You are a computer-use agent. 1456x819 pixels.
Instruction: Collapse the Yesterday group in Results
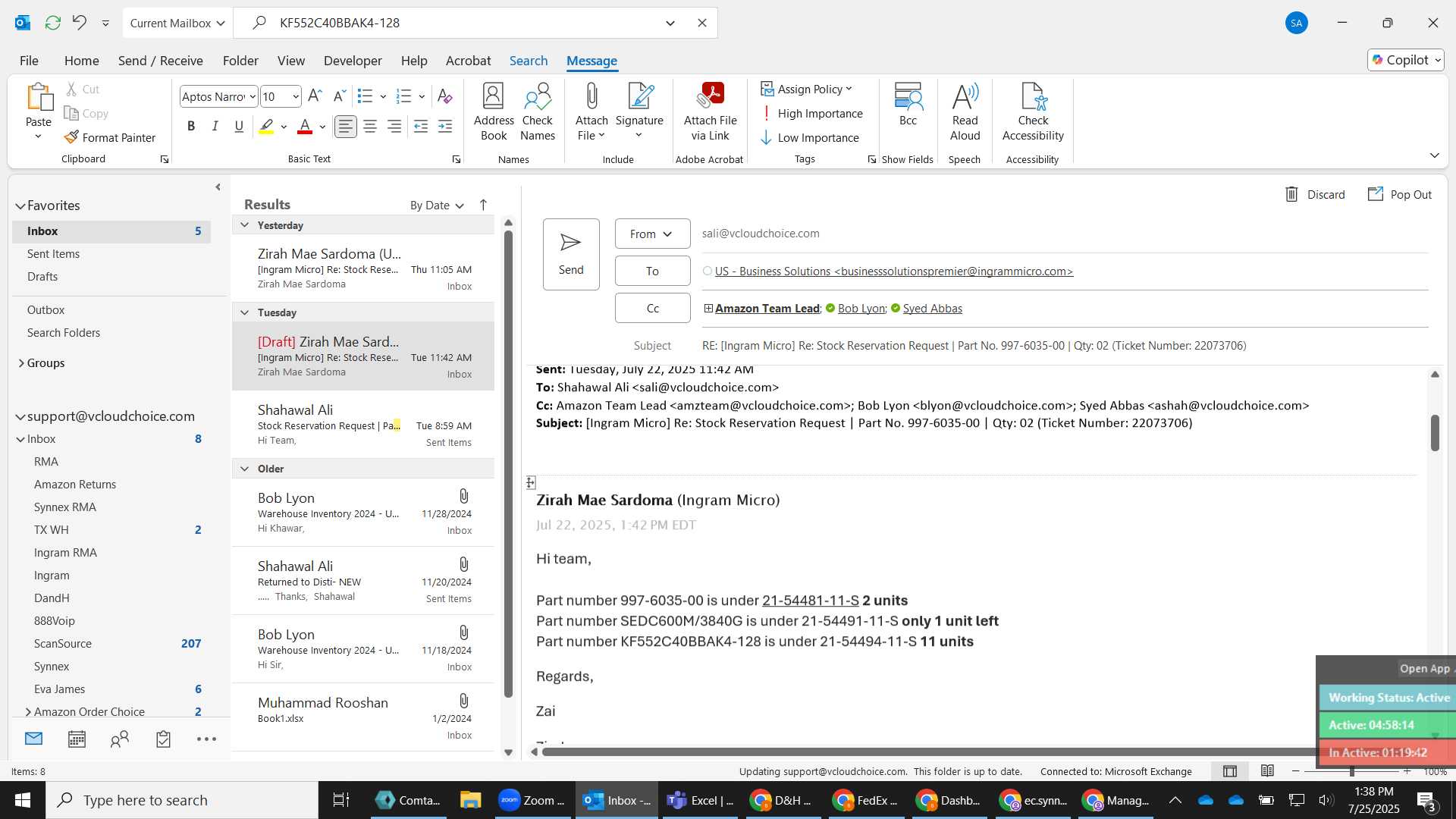point(244,225)
